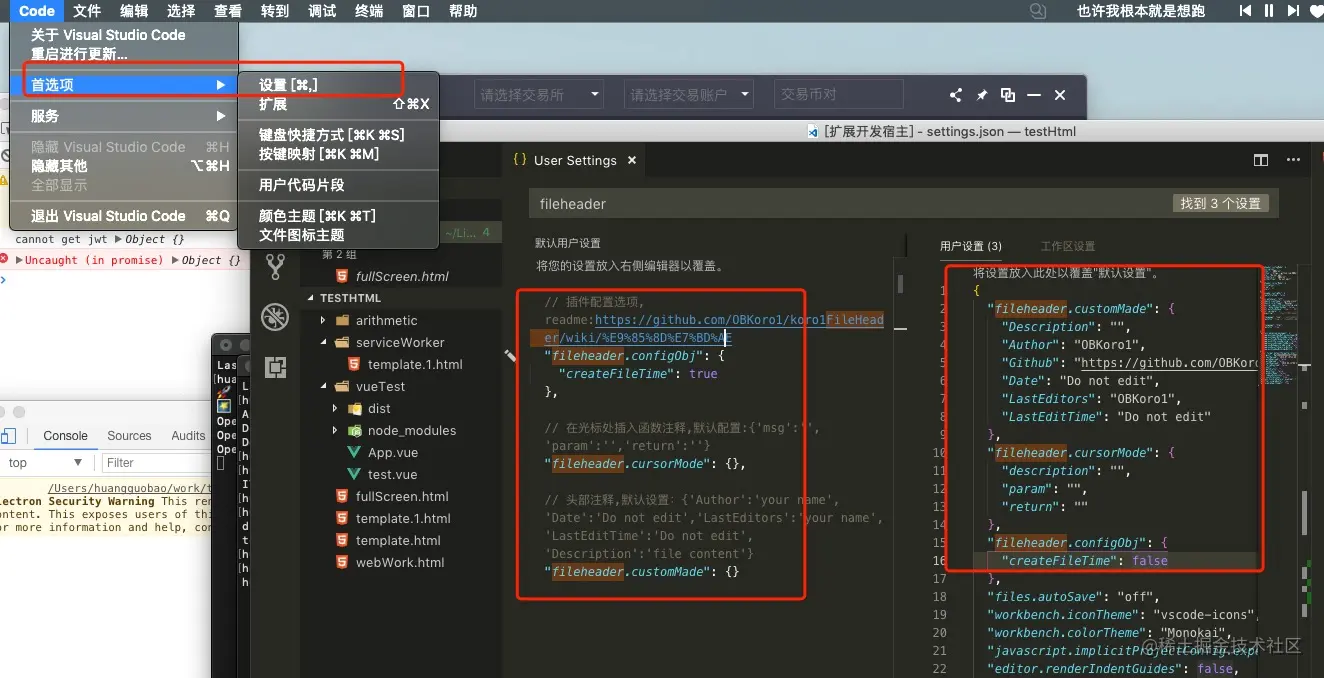Image resolution: width=1324 pixels, height=678 pixels.
Task: Skip to next track in menu bar
Action: pos(1293,11)
